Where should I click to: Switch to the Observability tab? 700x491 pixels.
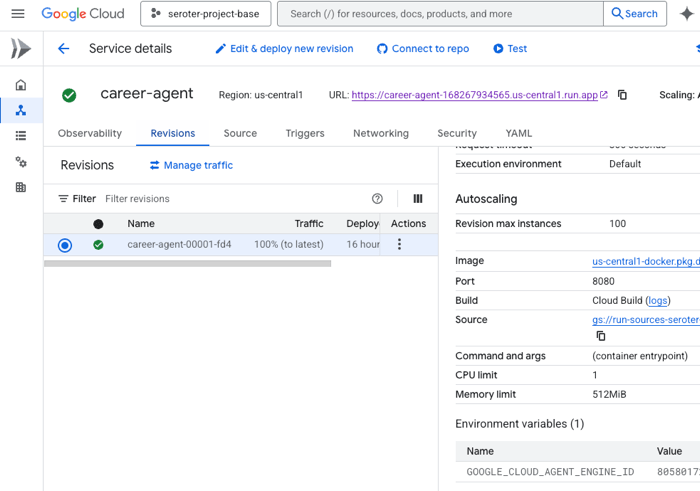point(90,133)
